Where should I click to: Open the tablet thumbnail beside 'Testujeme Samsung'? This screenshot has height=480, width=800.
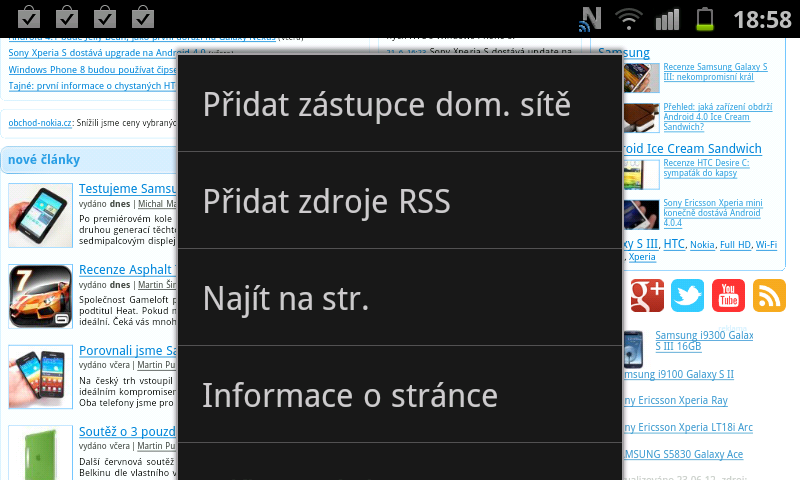tap(40, 215)
